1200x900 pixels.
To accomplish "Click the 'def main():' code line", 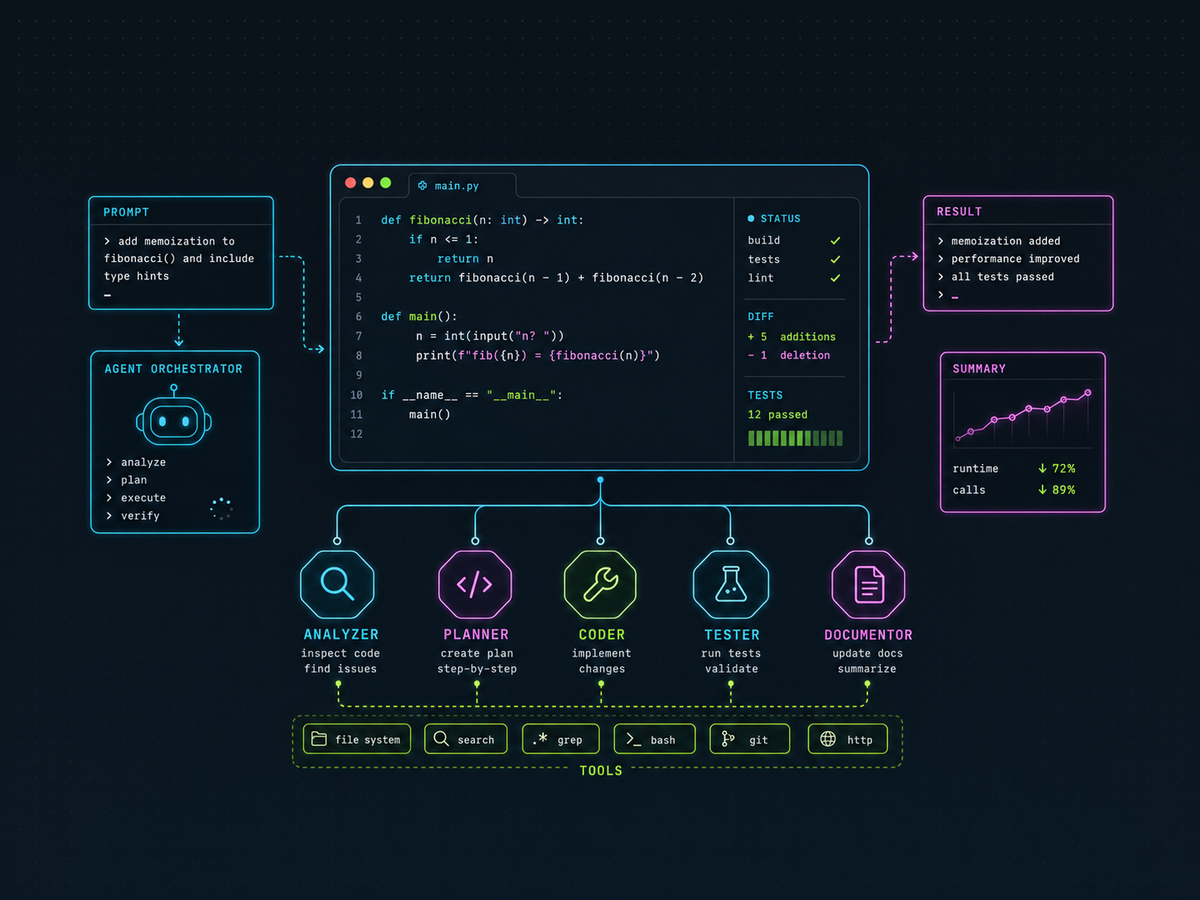I will 419,317.
